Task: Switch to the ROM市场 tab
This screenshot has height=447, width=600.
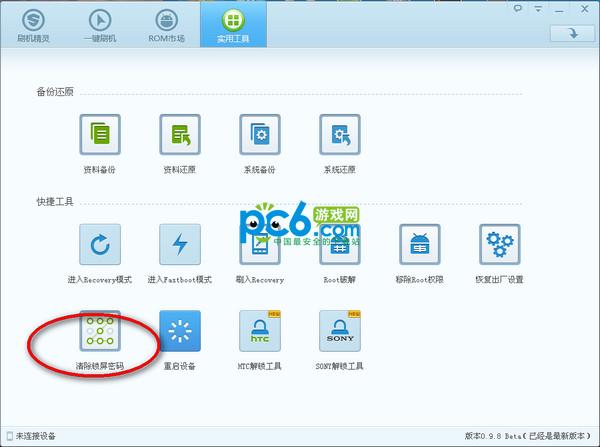Action: tap(166, 24)
